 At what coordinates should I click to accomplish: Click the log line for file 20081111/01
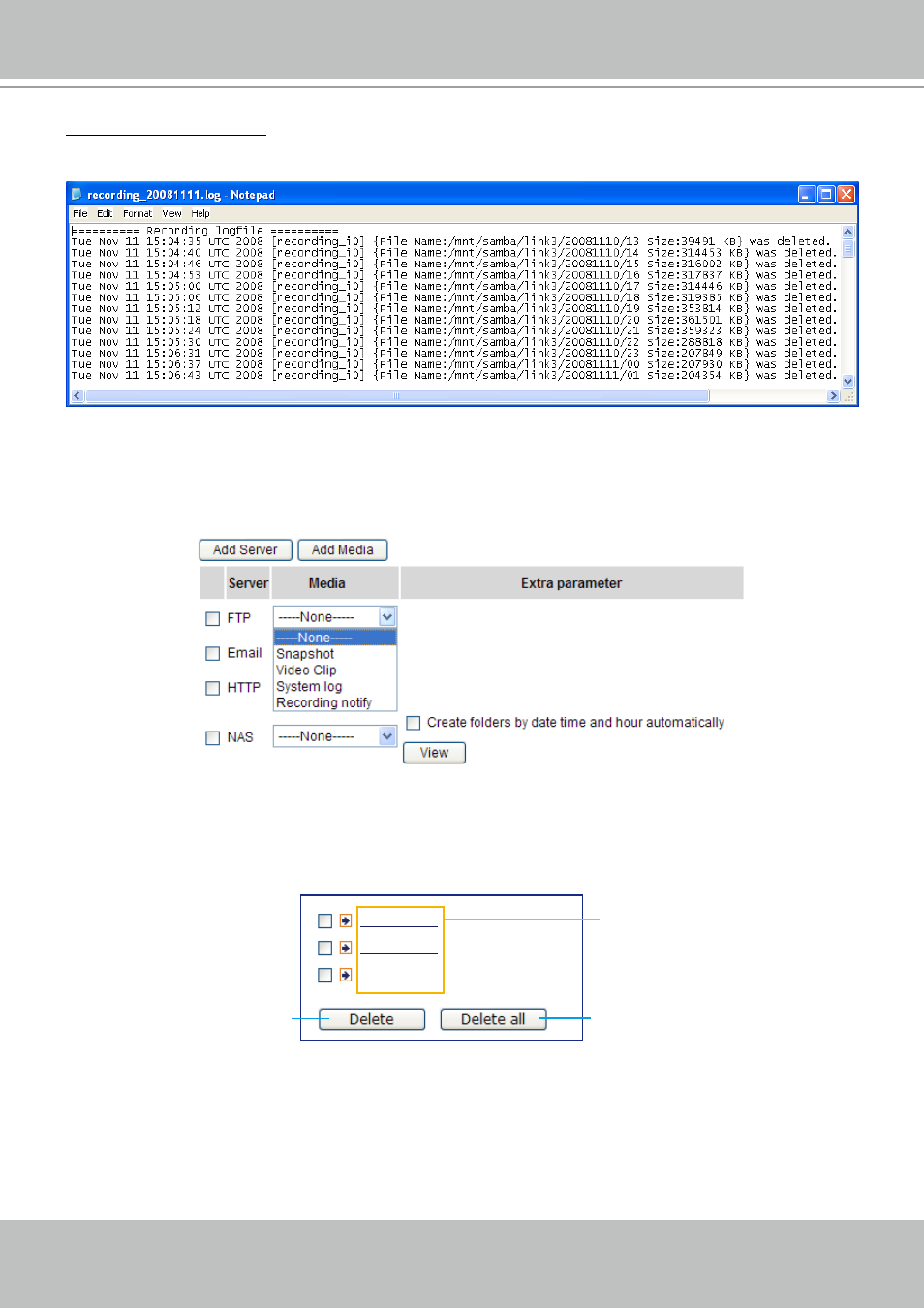pos(453,376)
